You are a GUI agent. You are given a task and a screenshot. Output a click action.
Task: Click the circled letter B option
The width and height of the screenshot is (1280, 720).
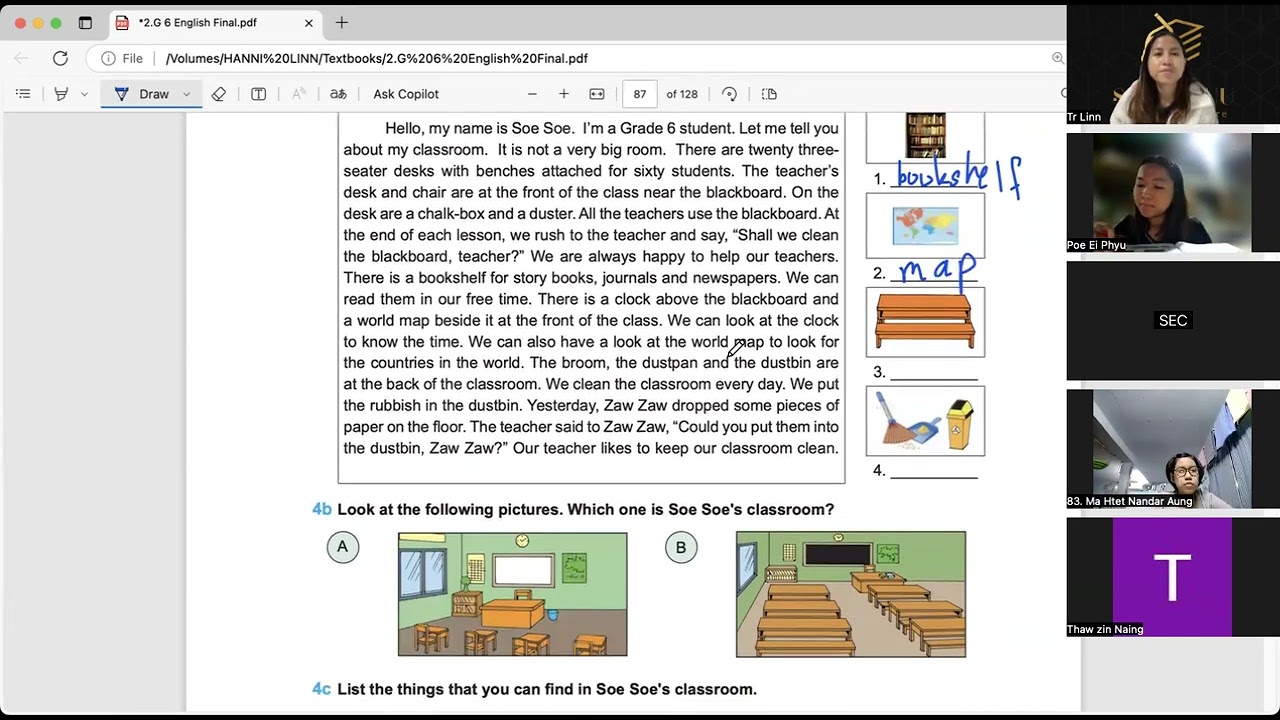coord(681,547)
